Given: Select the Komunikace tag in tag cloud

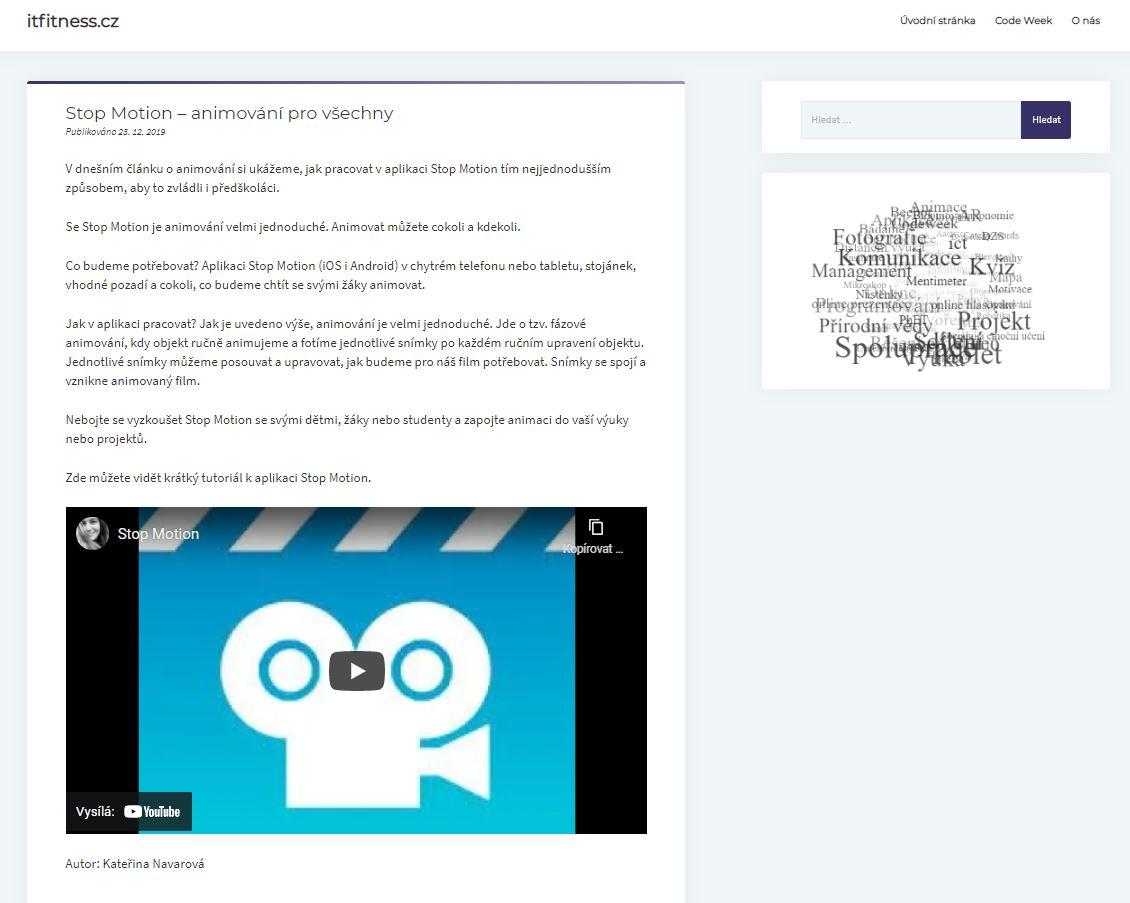Looking at the screenshot, I should 899,259.
